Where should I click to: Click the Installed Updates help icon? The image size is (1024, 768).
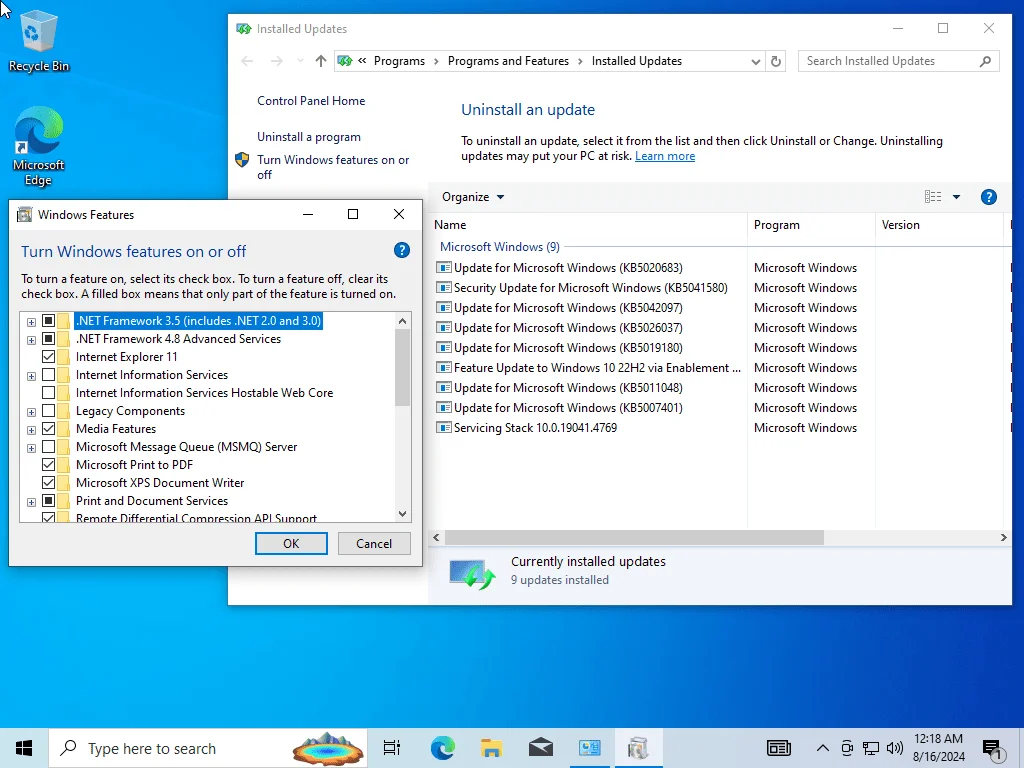click(988, 197)
